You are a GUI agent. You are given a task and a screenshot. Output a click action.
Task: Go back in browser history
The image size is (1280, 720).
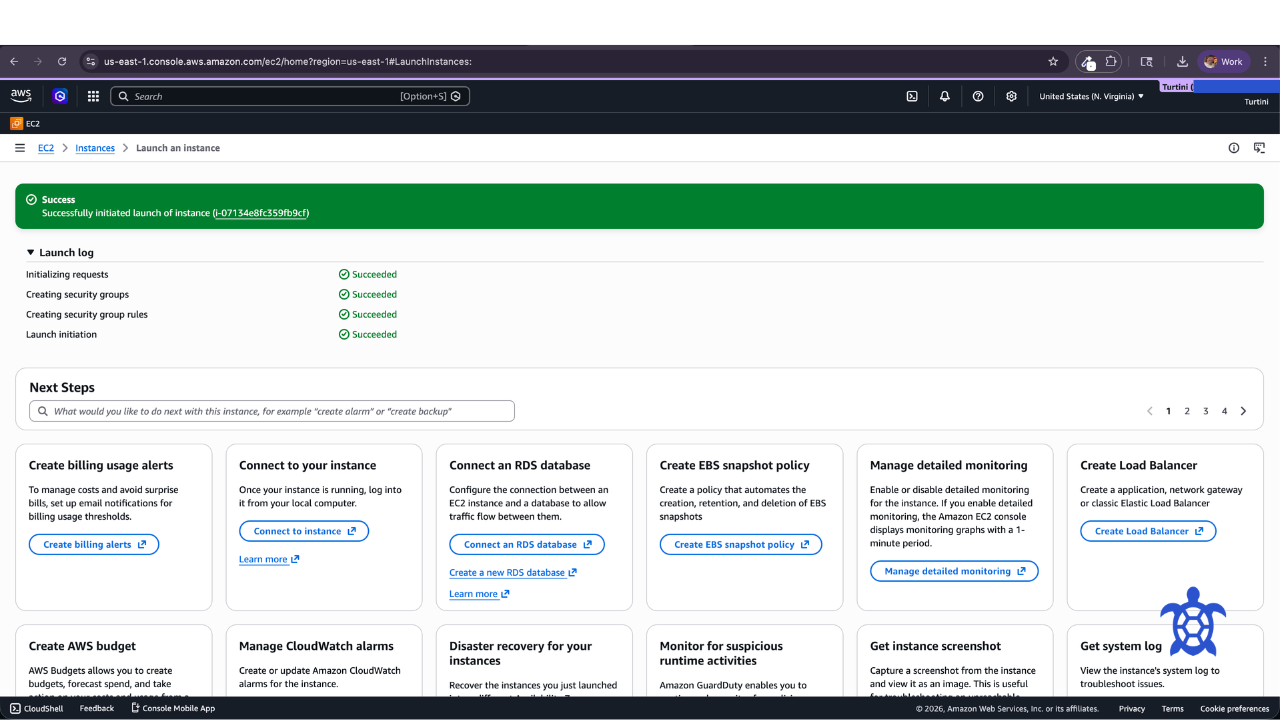14,61
